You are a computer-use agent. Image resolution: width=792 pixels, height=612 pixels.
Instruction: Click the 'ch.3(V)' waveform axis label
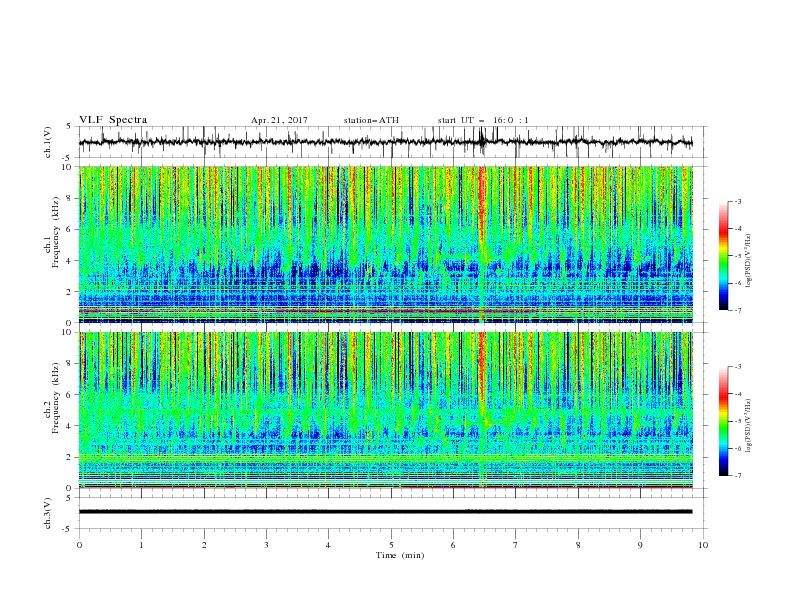click(x=48, y=513)
